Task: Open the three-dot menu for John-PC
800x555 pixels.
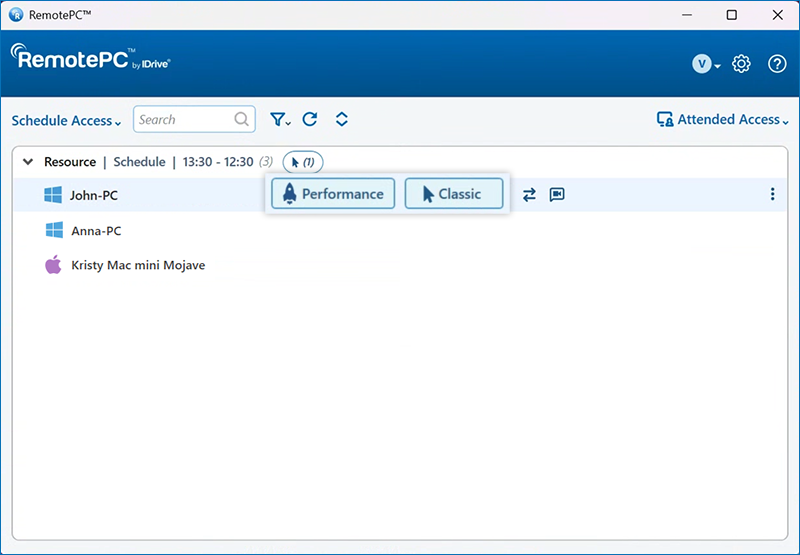Action: click(x=772, y=195)
